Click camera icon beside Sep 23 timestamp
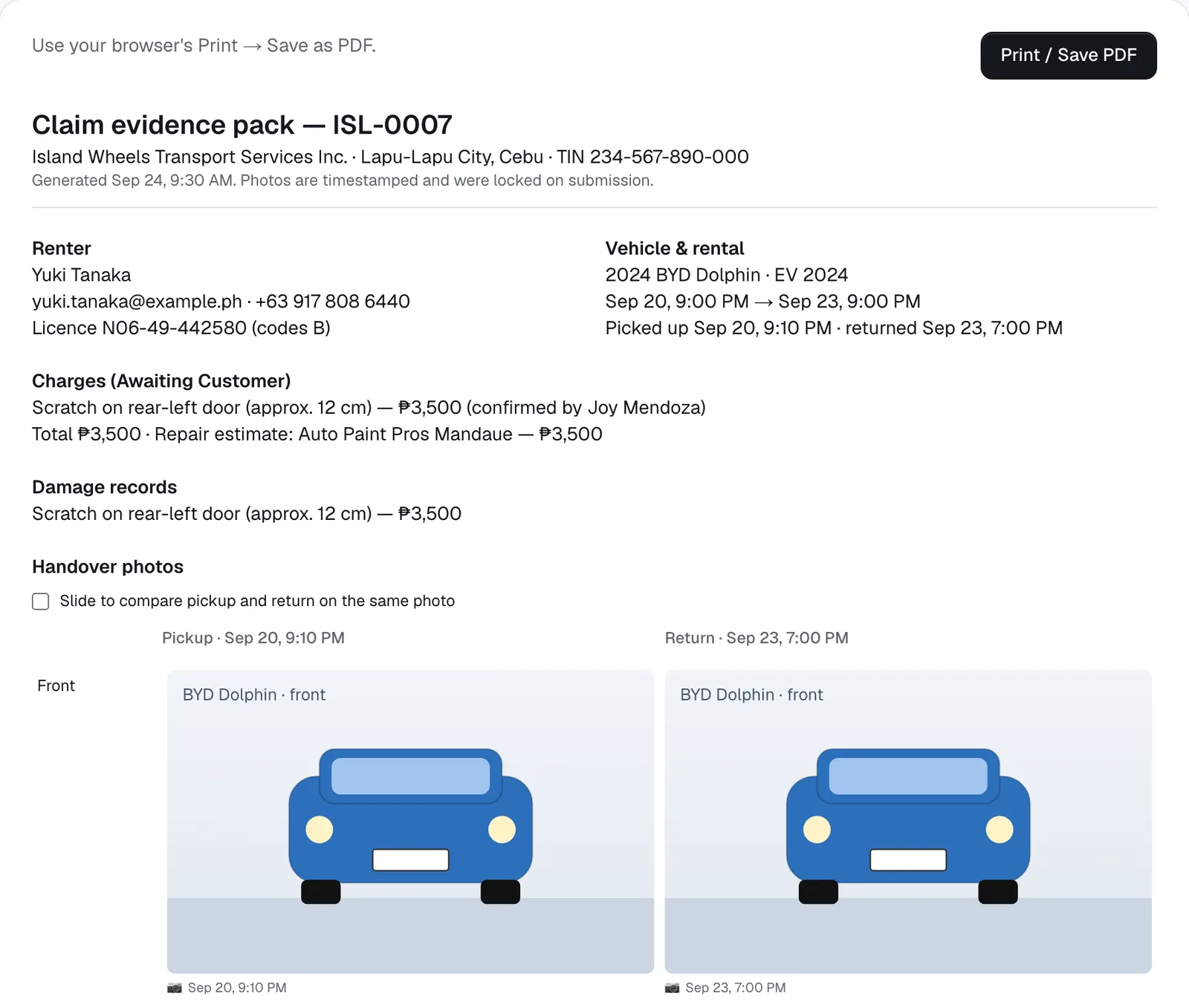This screenshot has height=1008, width=1189. (673, 988)
